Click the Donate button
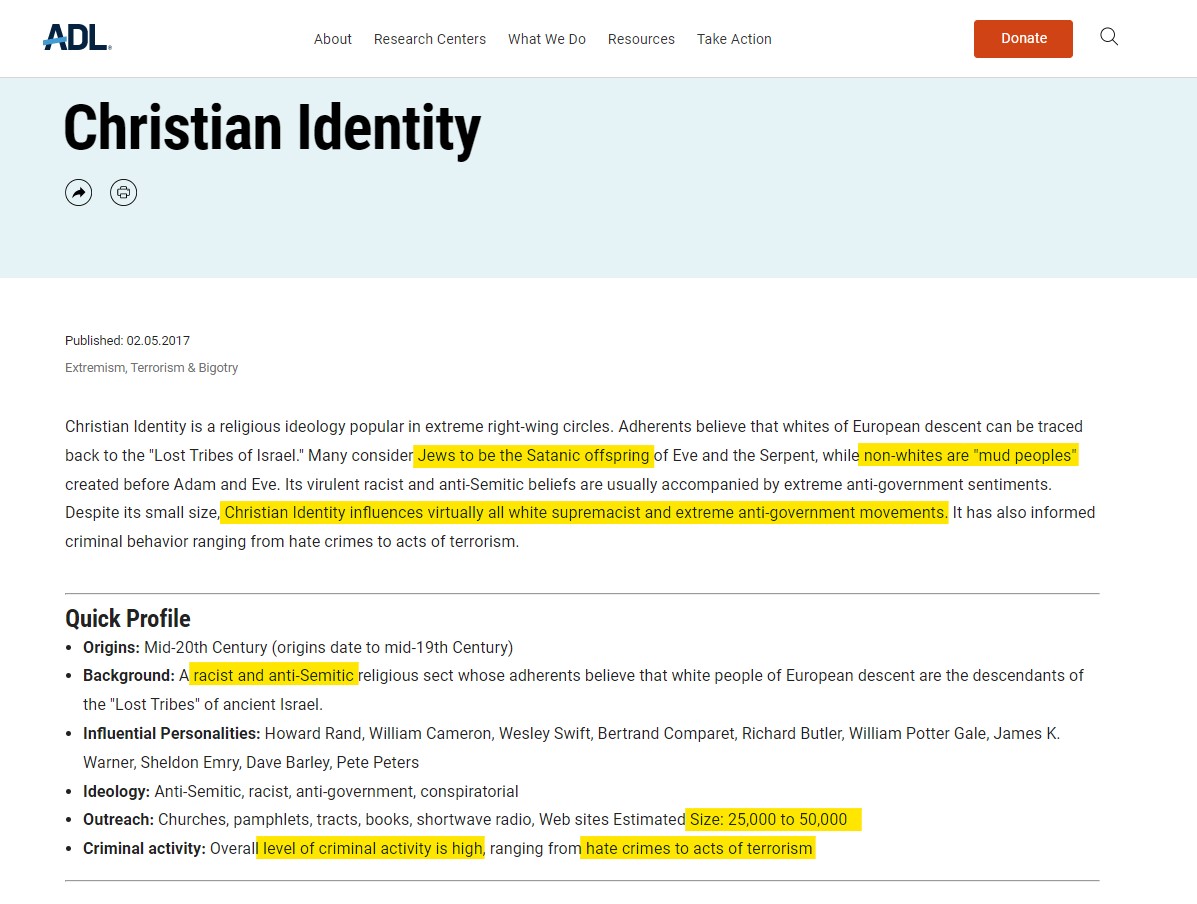Screen dimensions: 1197x904 point(1023,39)
